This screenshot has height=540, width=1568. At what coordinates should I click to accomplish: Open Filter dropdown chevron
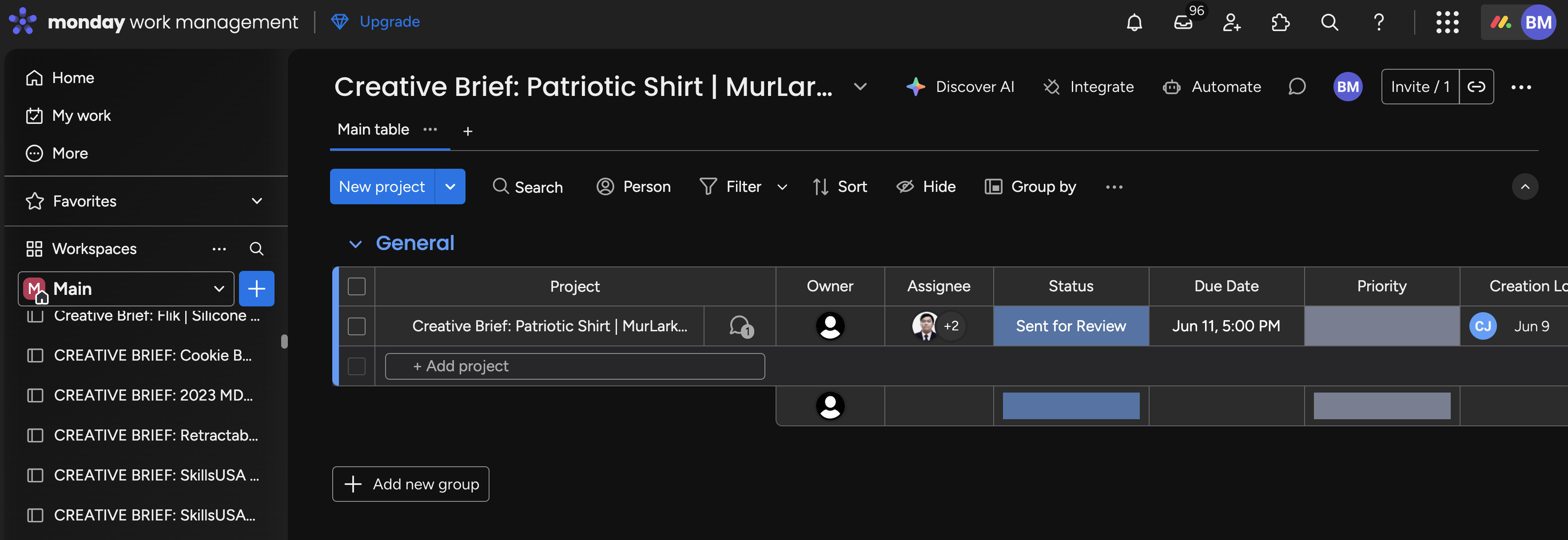click(x=782, y=187)
